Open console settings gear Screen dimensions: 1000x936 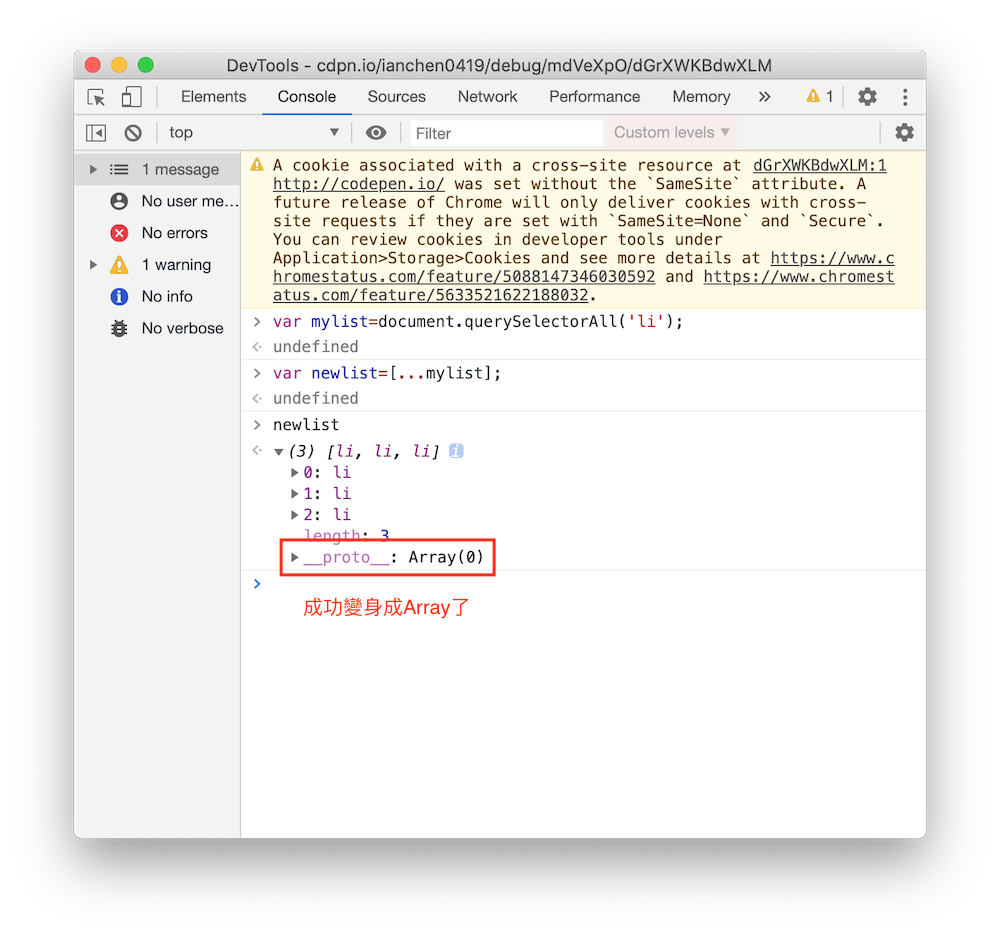(904, 133)
